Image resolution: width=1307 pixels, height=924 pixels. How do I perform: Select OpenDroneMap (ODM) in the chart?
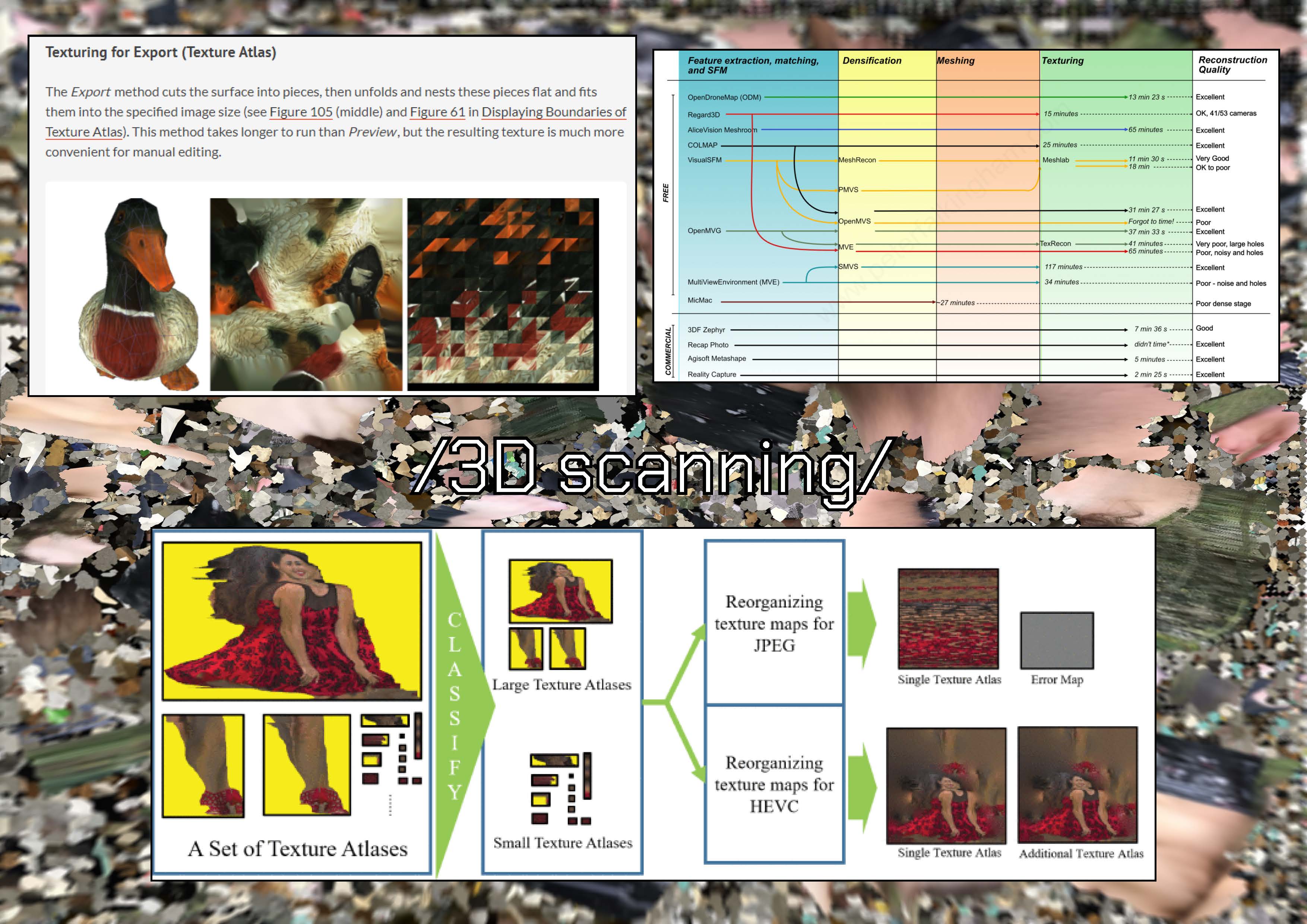coord(724,97)
